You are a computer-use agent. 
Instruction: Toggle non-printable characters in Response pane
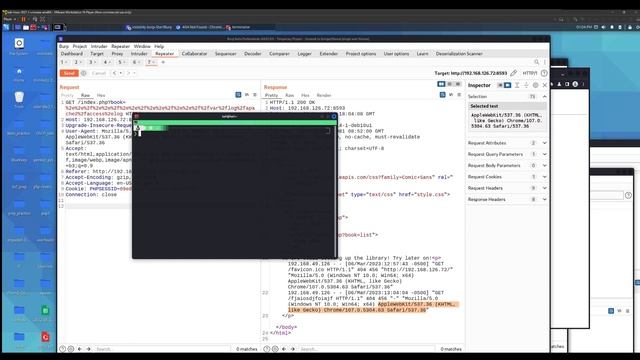click(451, 95)
